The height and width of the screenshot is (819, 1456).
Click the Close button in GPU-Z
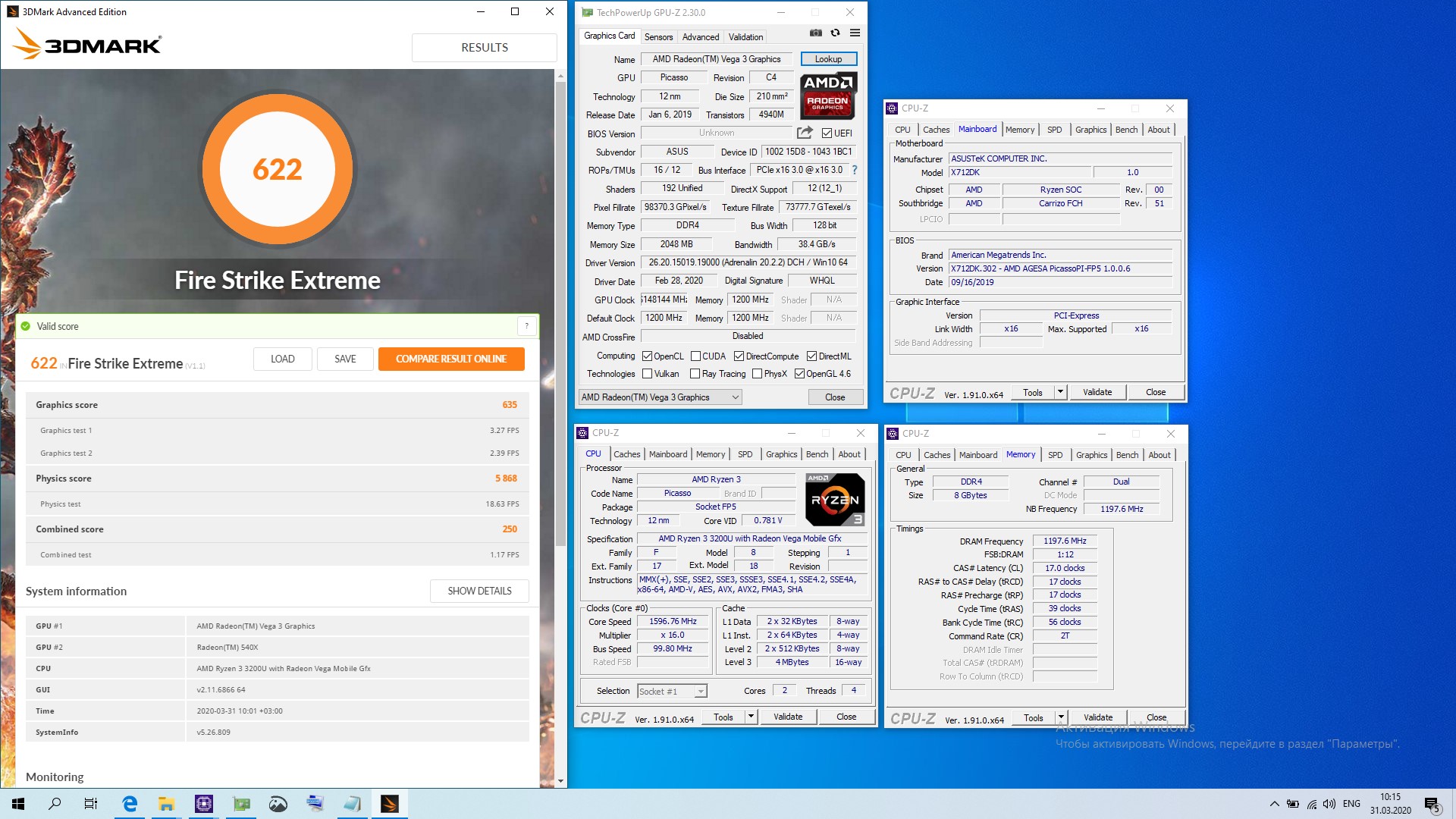point(835,397)
